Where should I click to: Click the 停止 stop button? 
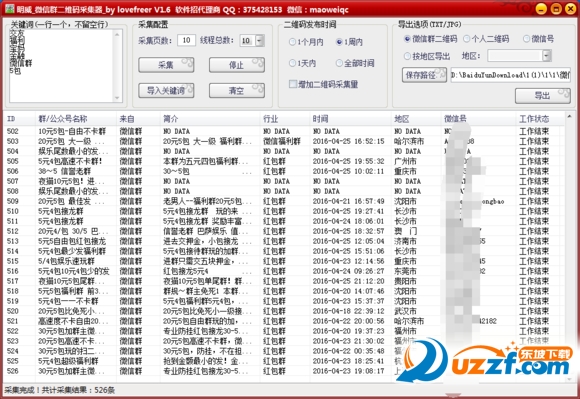(237, 65)
